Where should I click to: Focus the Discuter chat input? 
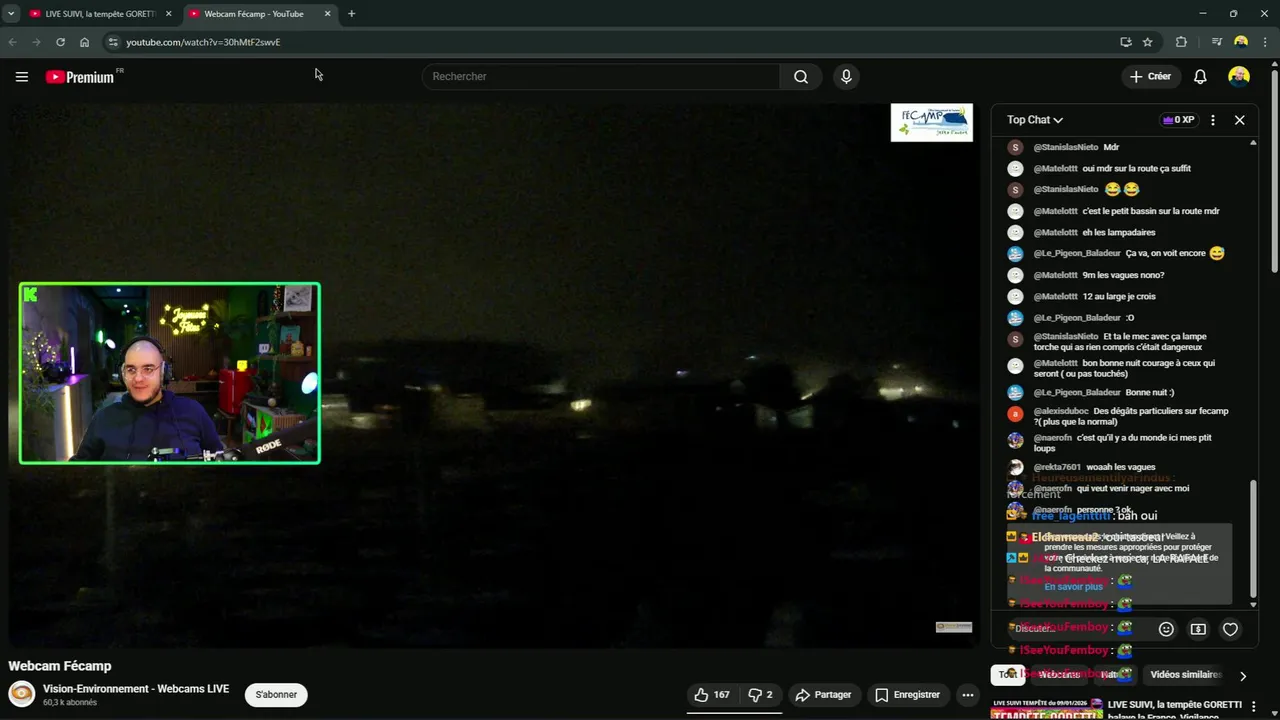pyautogui.click(x=1078, y=629)
